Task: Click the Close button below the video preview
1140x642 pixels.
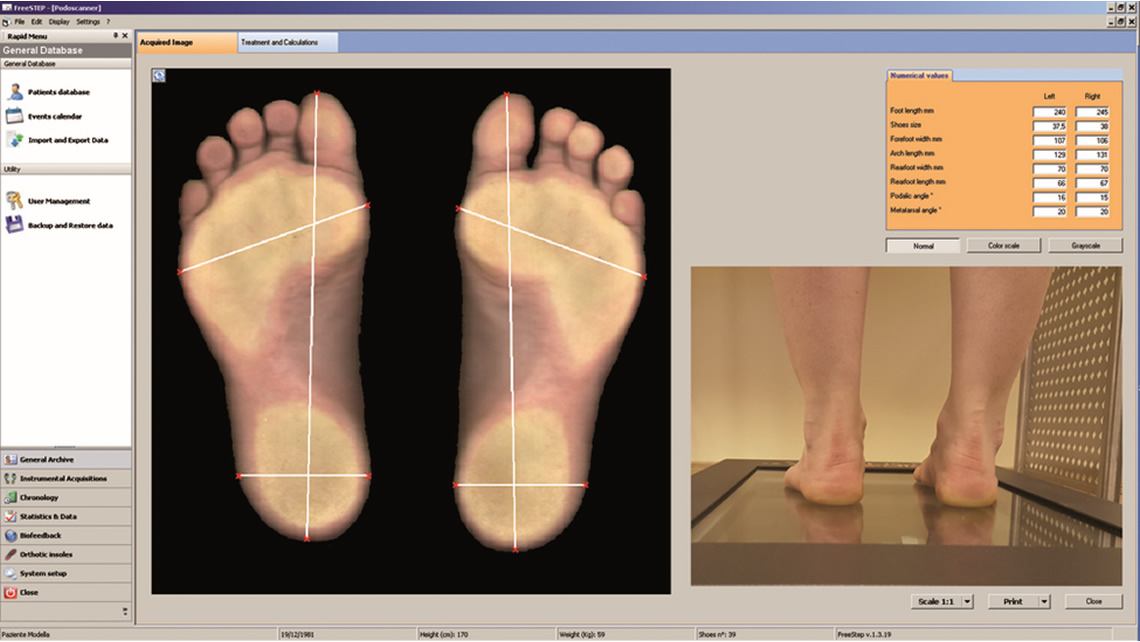Action: pyautogui.click(x=1093, y=601)
